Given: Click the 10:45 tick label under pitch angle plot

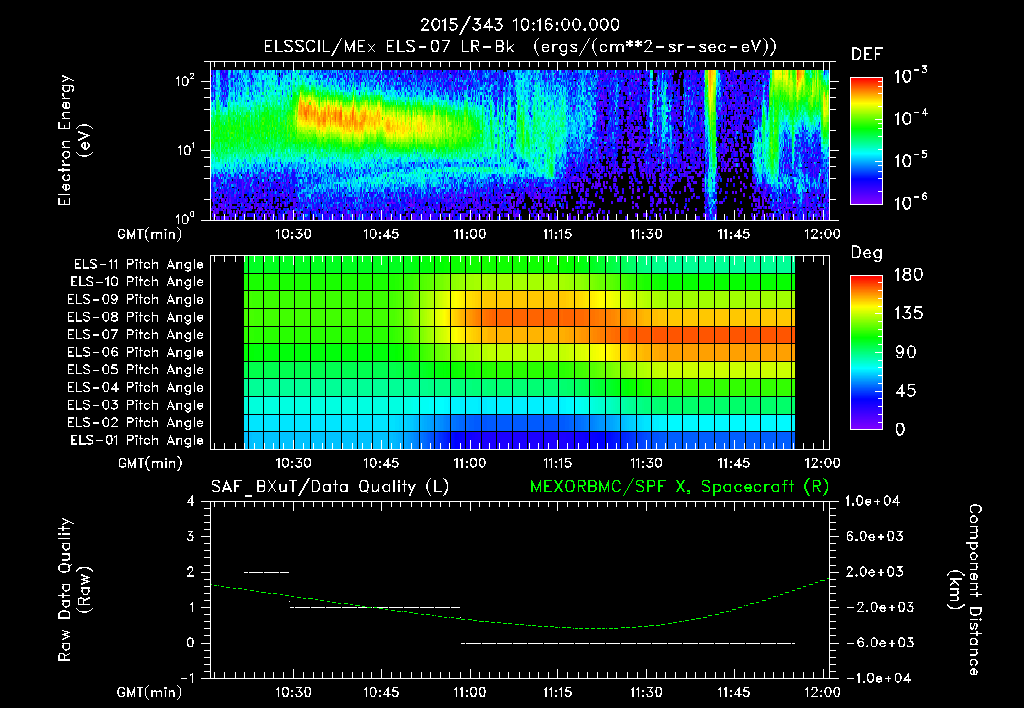Looking at the screenshot, I should point(381,463).
